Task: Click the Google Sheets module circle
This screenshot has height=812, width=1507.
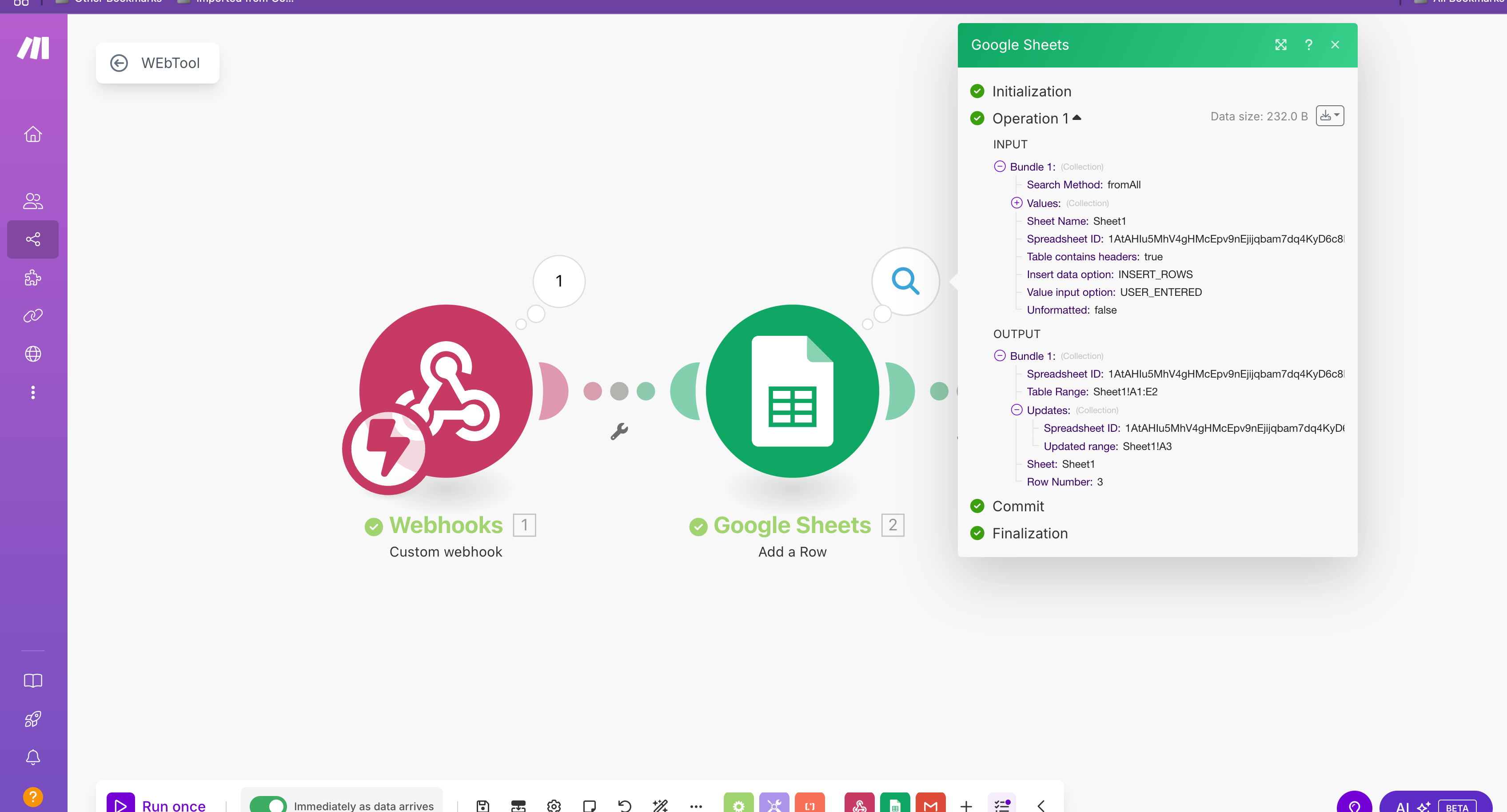Action: point(792,391)
